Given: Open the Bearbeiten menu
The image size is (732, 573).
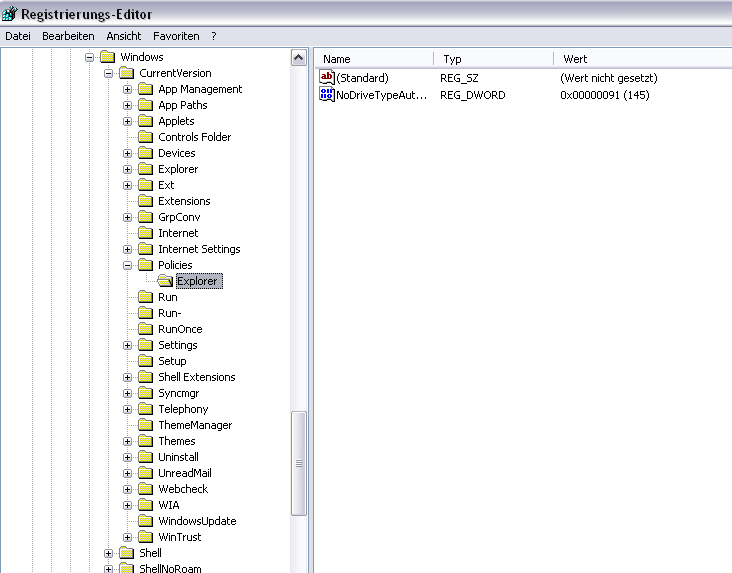Looking at the screenshot, I should pyautogui.click(x=68, y=36).
